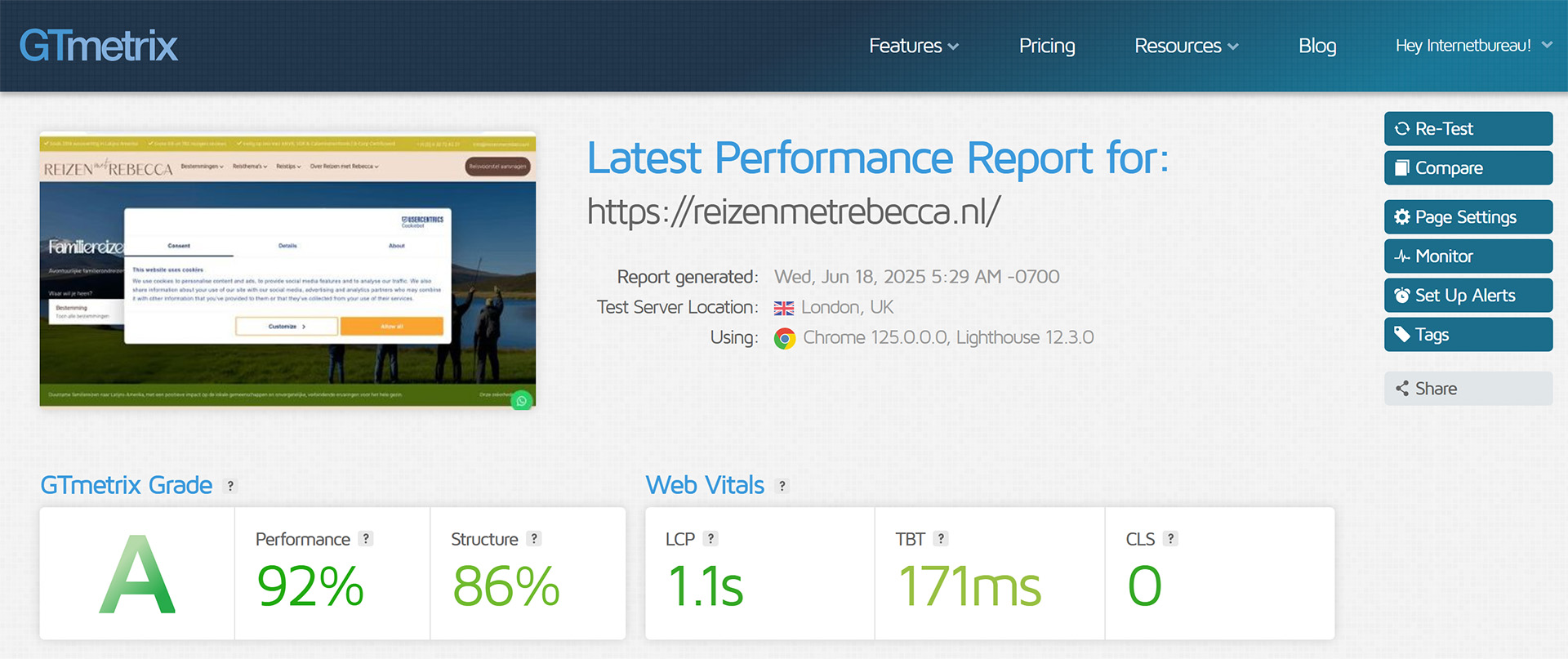Click the Share network icon
1568x659 pixels.
click(x=1402, y=389)
